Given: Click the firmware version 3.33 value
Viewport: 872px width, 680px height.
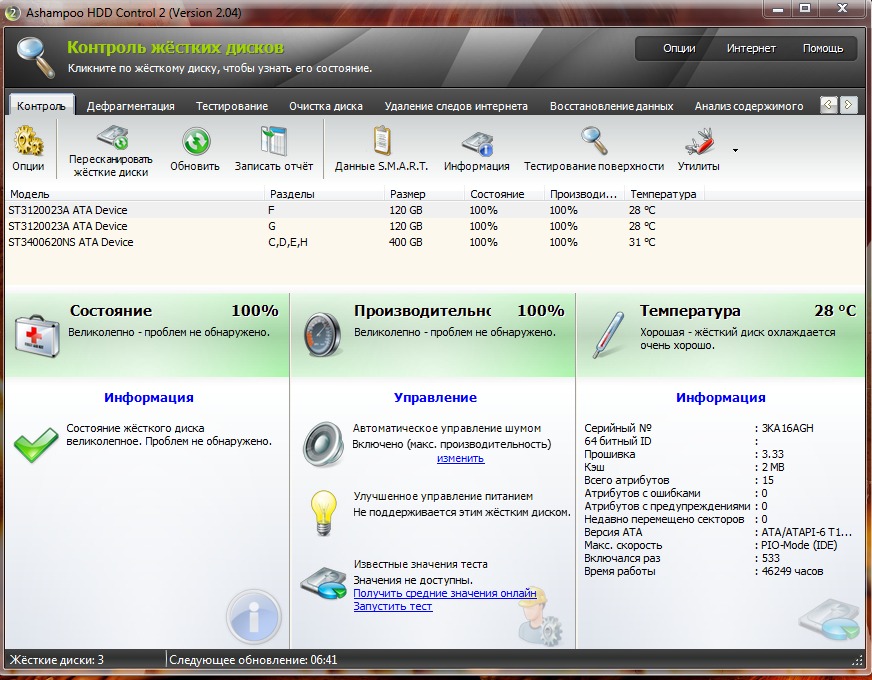Looking at the screenshot, I should tap(772, 454).
